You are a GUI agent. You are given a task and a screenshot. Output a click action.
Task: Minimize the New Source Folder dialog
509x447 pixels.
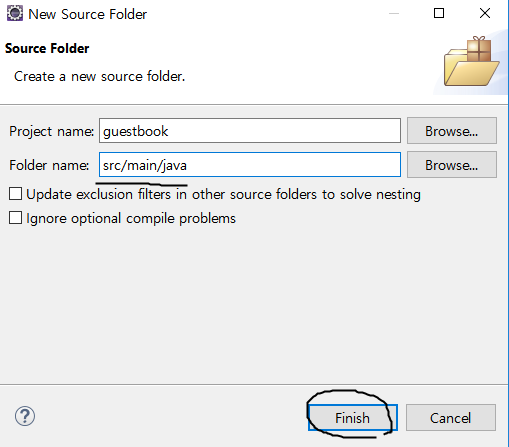coord(394,13)
